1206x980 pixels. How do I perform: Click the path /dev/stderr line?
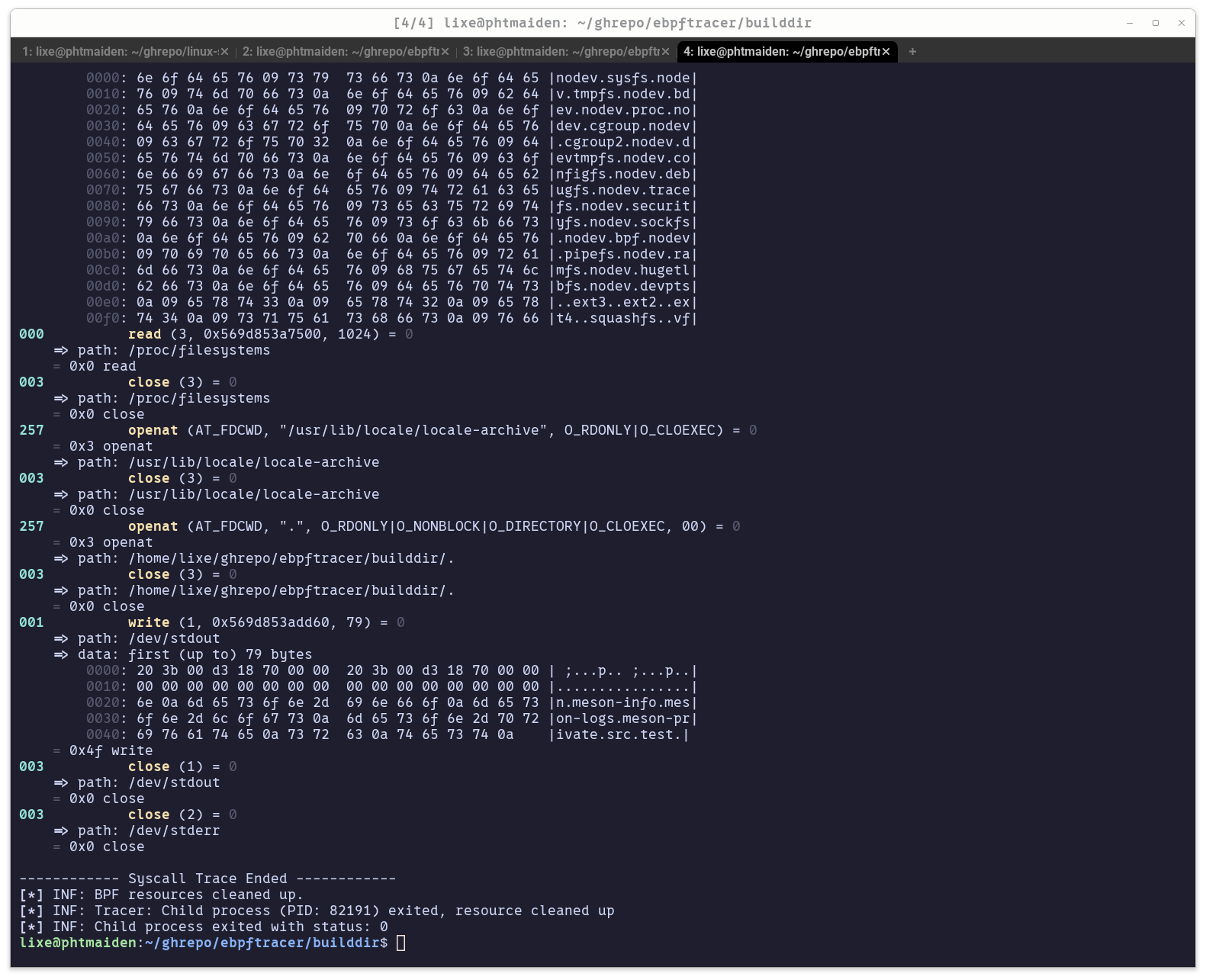tap(137, 831)
